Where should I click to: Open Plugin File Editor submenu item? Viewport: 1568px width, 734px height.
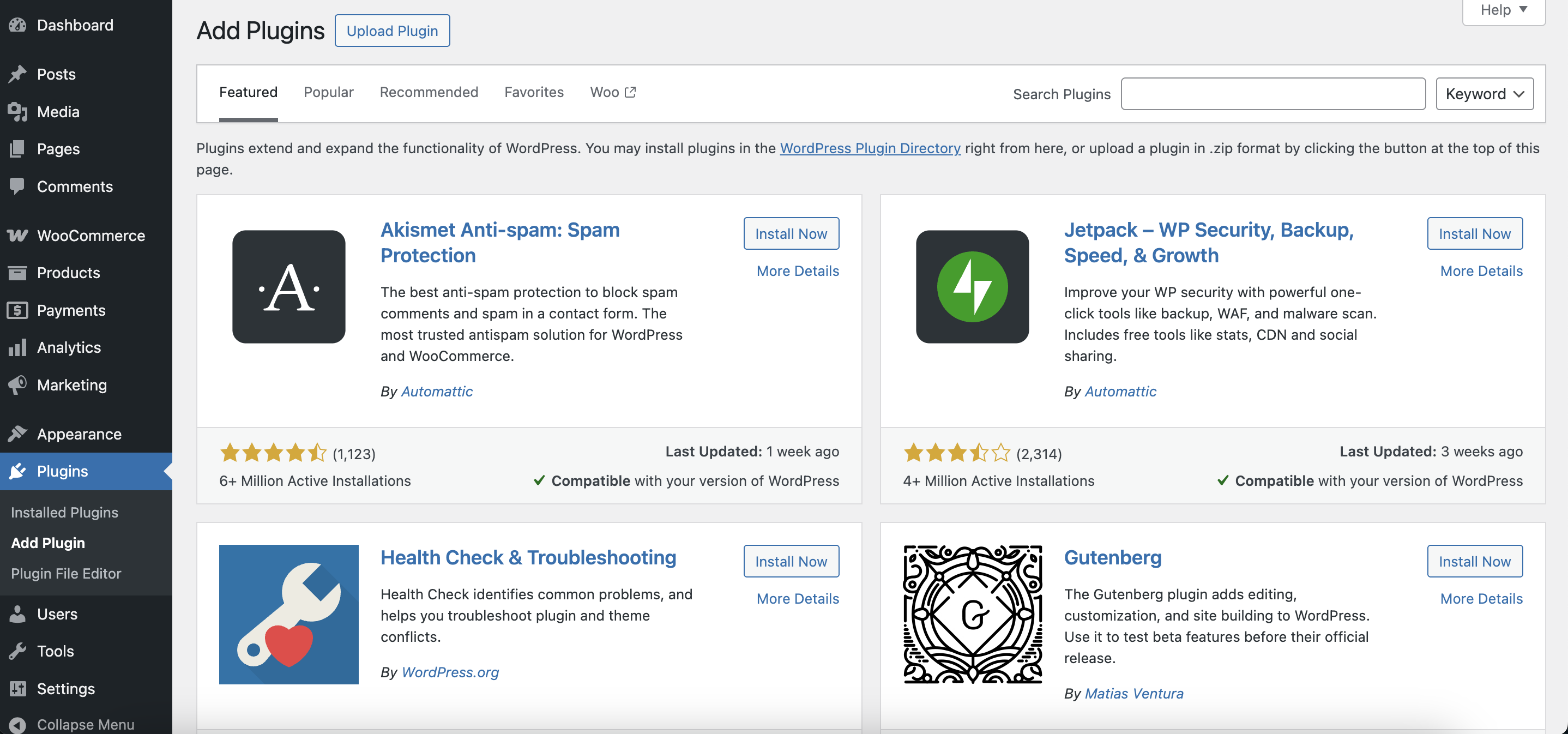66,573
